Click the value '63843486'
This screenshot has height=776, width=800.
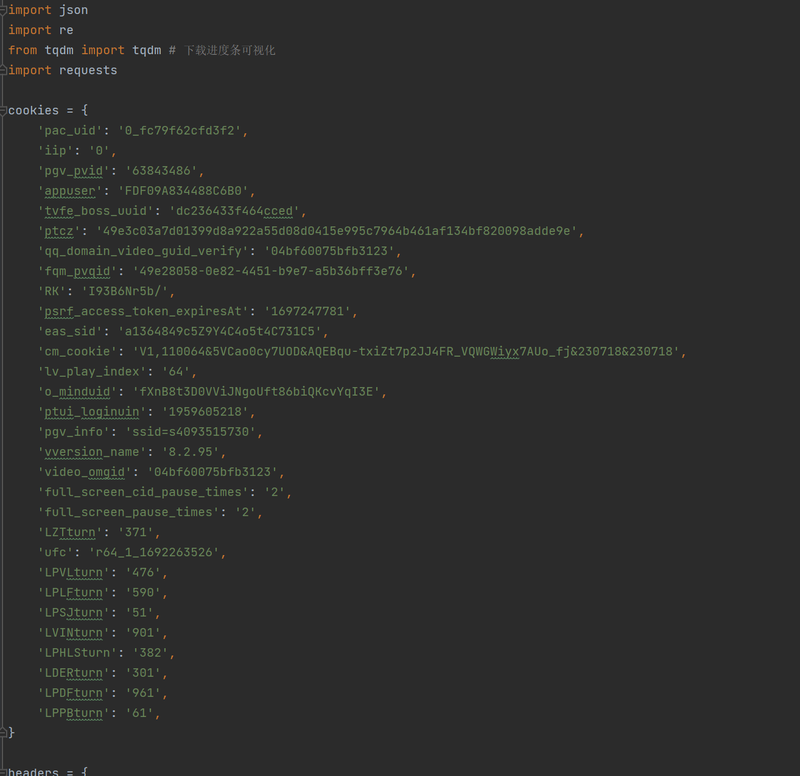coord(161,171)
